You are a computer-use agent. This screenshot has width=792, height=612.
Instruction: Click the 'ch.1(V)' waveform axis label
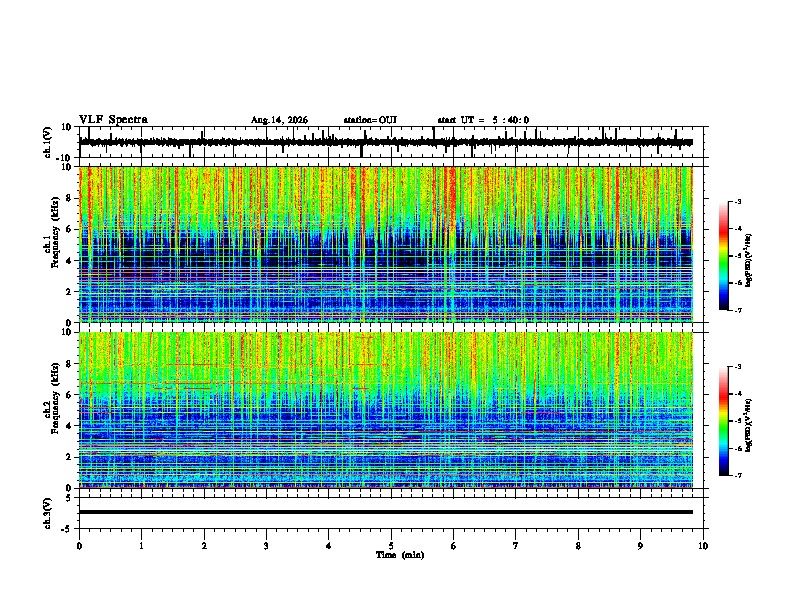(x=48, y=142)
